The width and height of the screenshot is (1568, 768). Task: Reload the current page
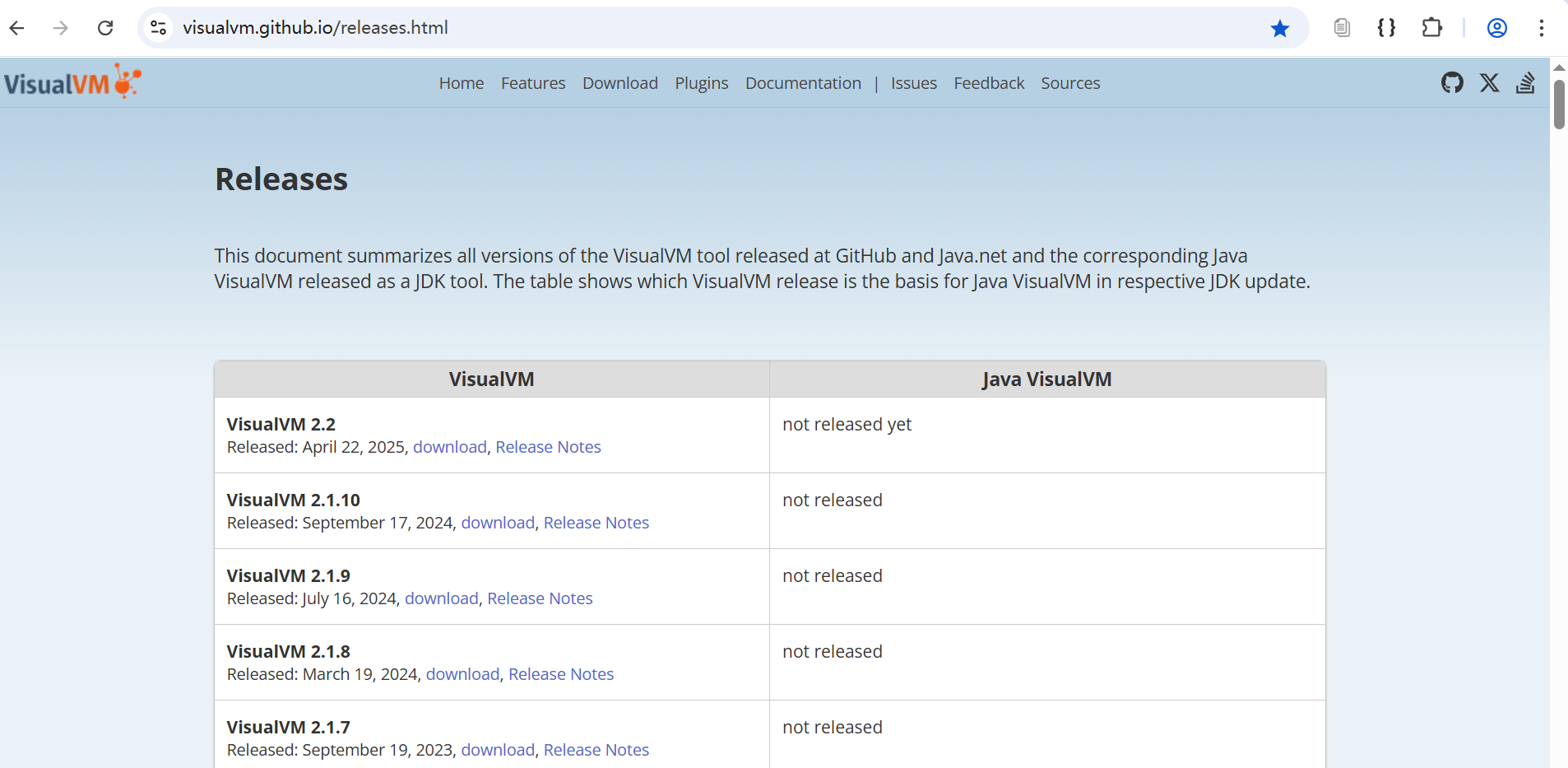click(105, 27)
